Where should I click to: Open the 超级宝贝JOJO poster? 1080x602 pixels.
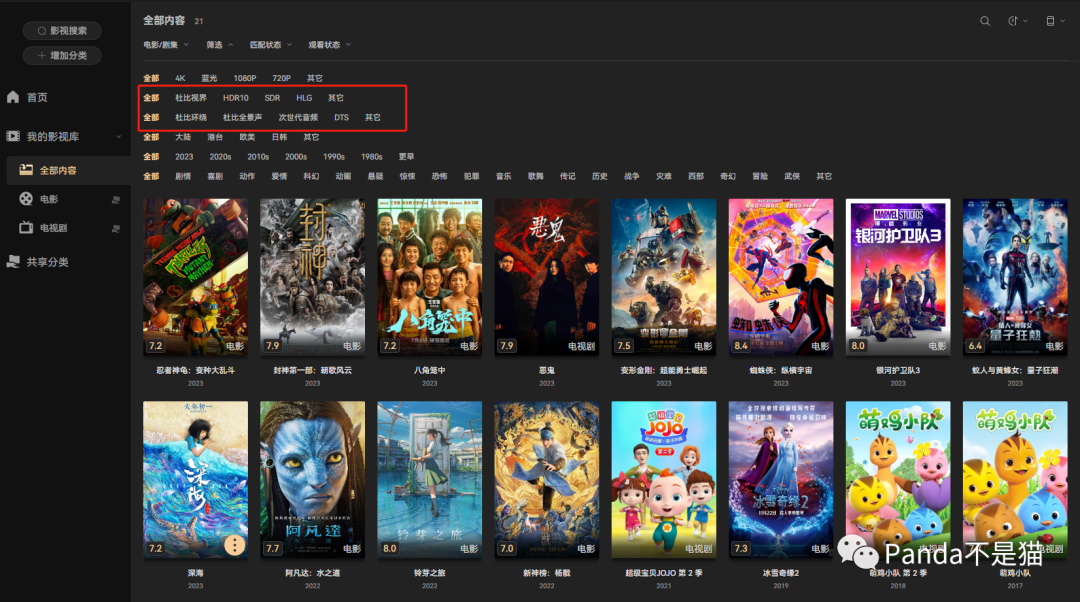664,479
